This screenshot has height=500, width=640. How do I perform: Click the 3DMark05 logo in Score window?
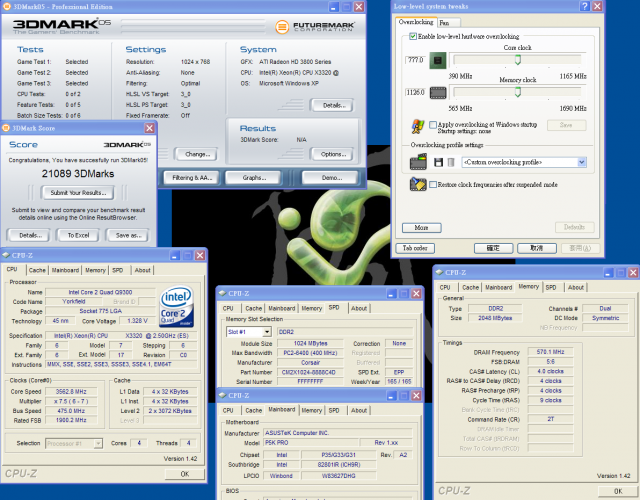[x=127, y=144]
